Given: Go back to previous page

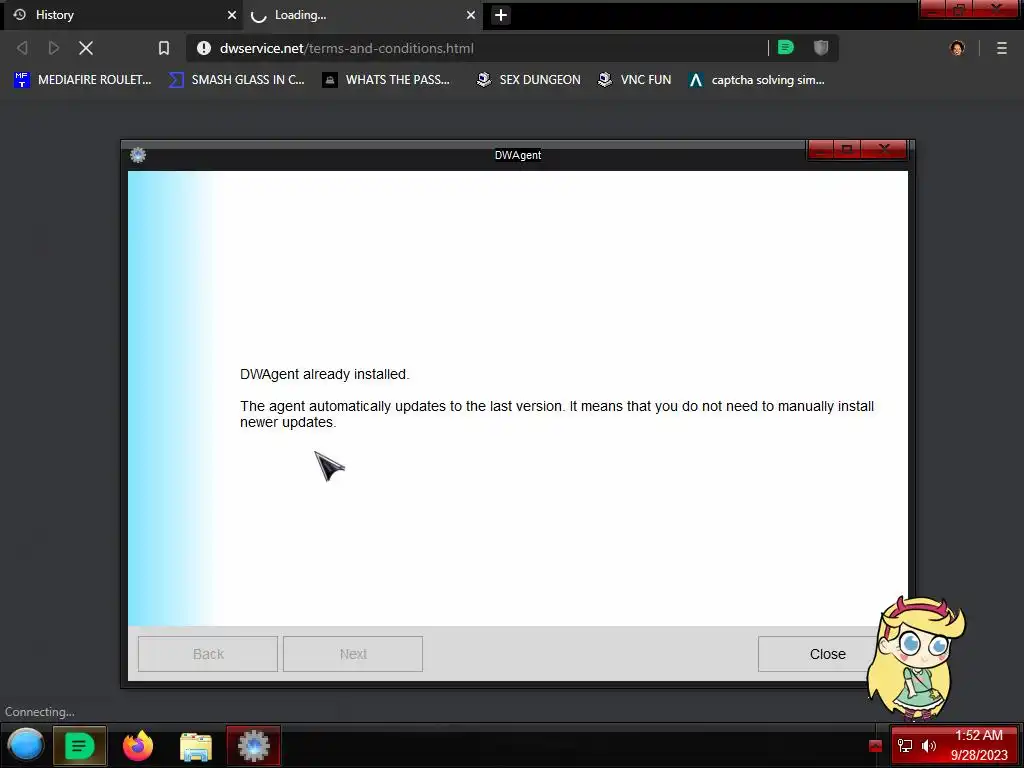Looking at the screenshot, I should [22, 48].
